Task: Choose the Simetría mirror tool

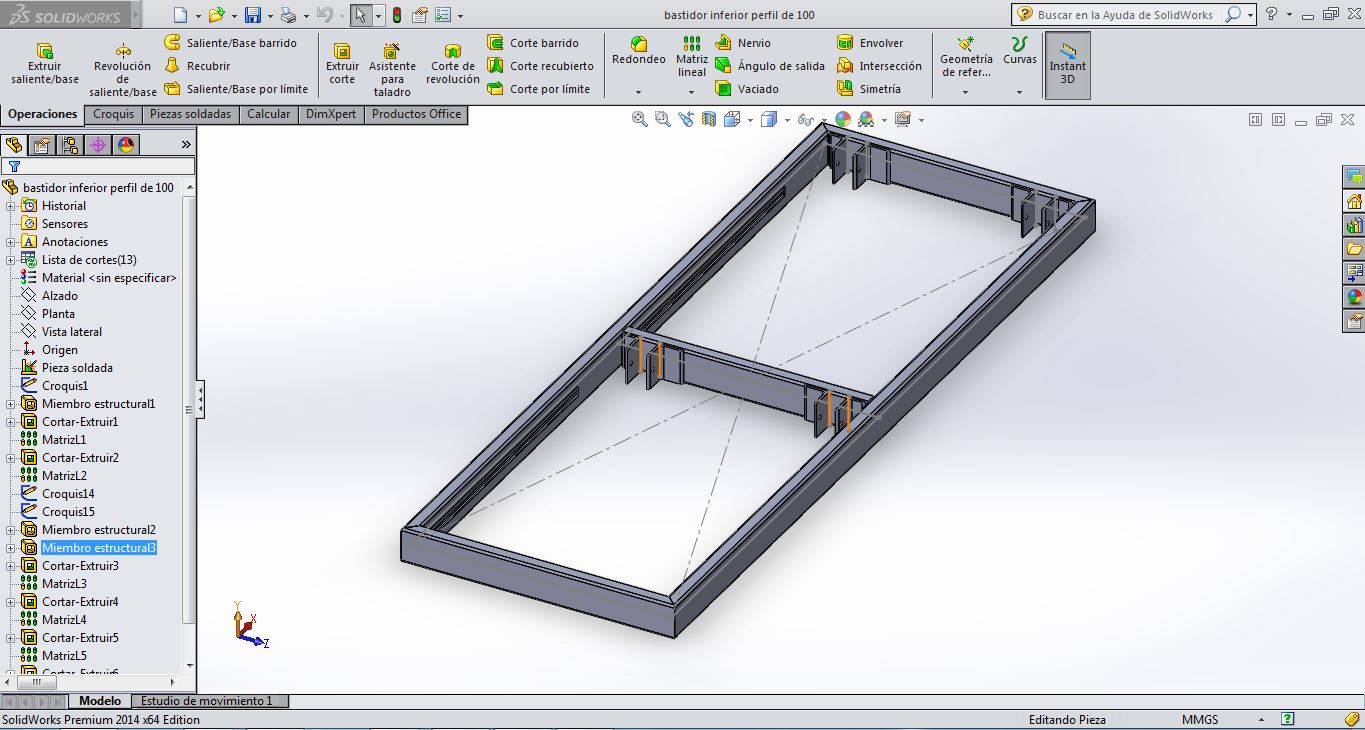Action: pos(869,89)
